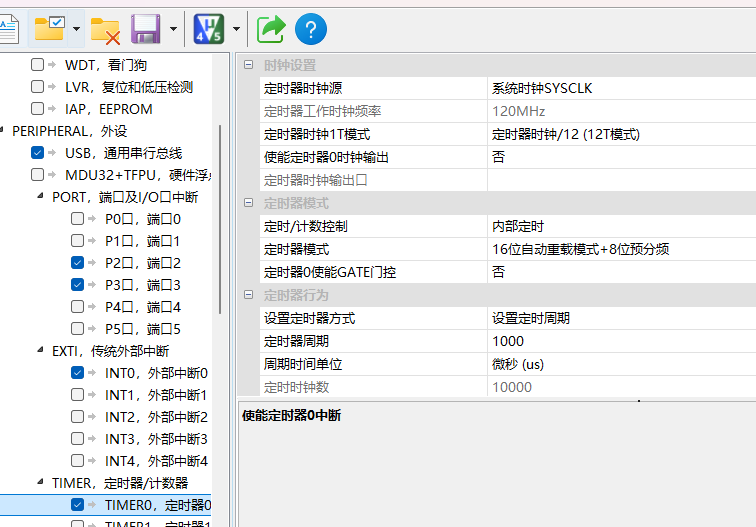
Task: Enable the WDT watchdog checkbox
Action: 37,65
